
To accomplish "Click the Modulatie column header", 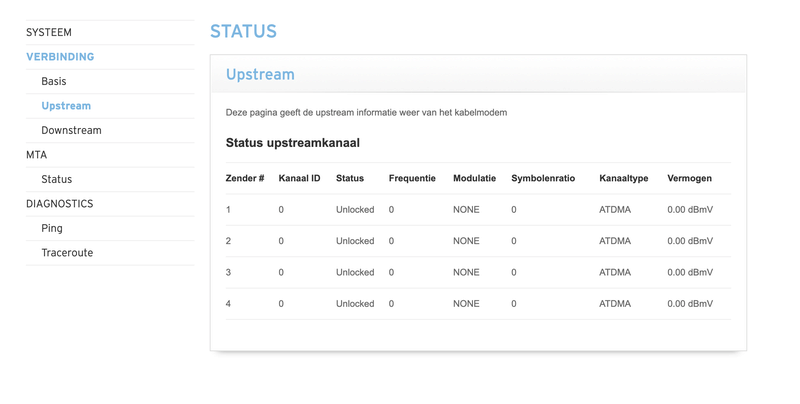I will point(474,179).
